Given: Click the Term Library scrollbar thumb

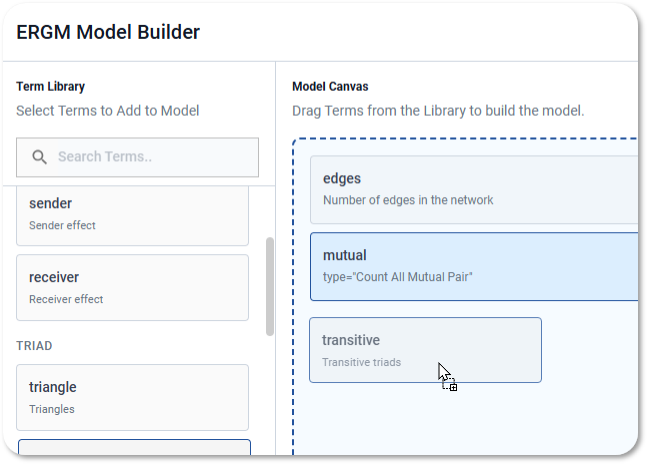Looking at the screenshot, I should (270, 287).
